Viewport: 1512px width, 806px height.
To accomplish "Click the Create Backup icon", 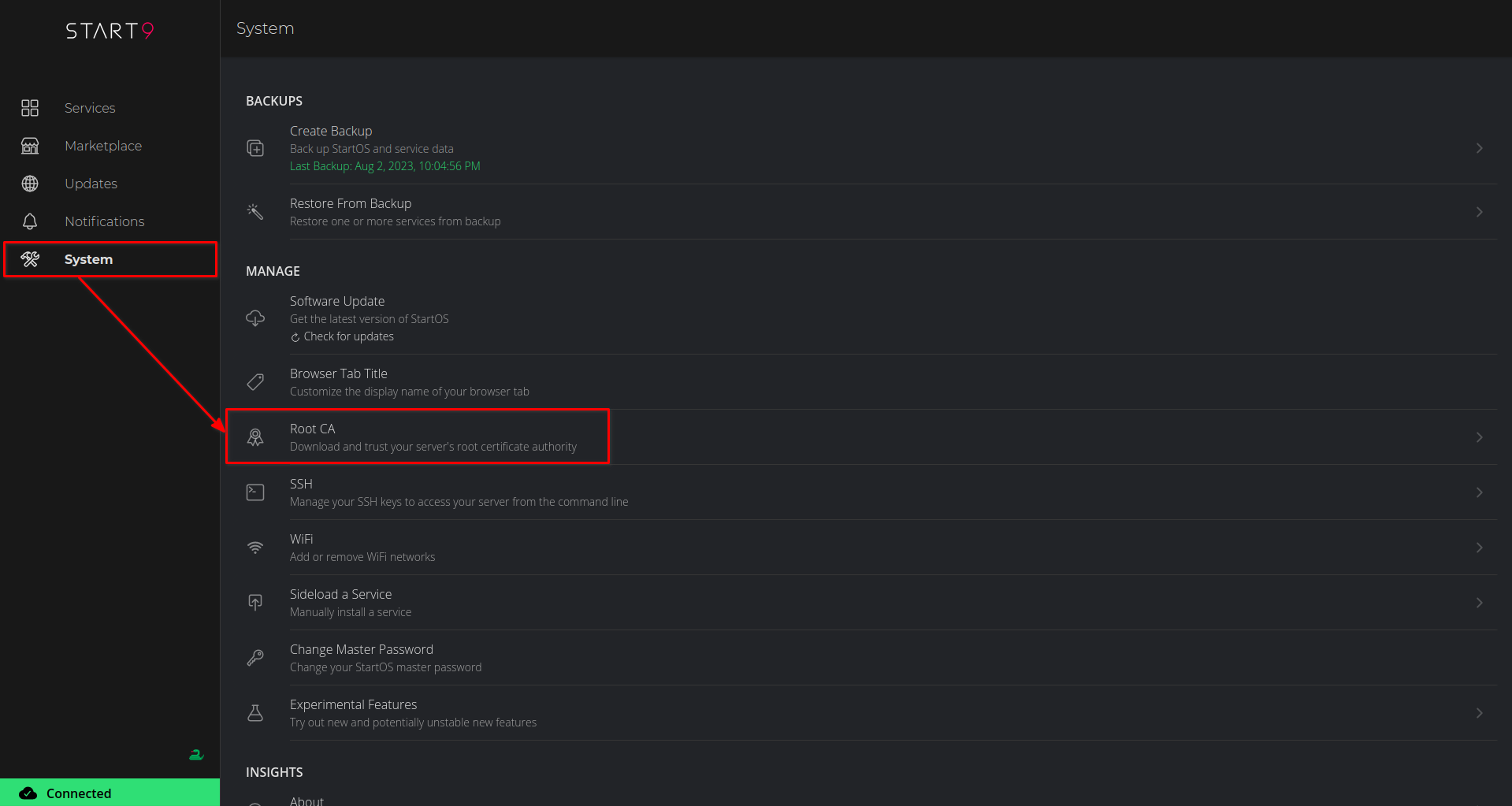I will point(255,148).
